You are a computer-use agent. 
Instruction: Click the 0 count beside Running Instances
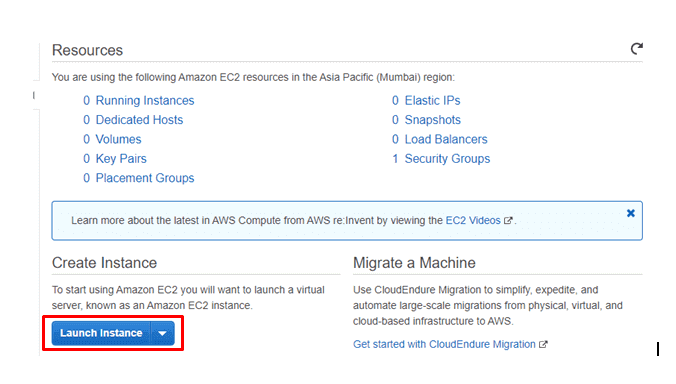(87, 100)
